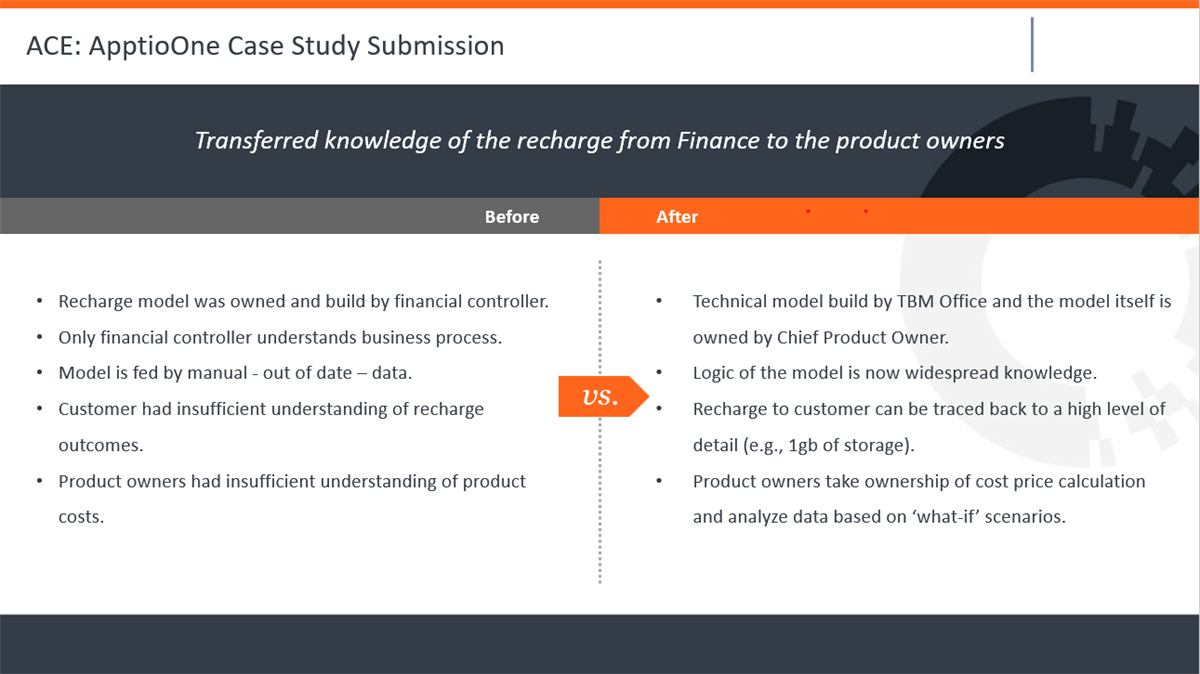Click the dark footer bar
Viewport: 1200px width, 674px height.
(600, 644)
